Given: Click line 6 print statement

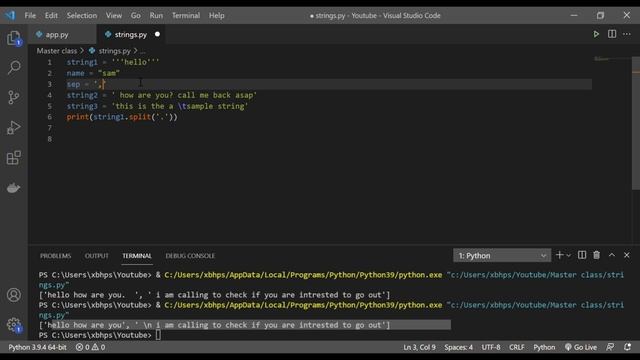Looking at the screenshot, I should [122, 117].
